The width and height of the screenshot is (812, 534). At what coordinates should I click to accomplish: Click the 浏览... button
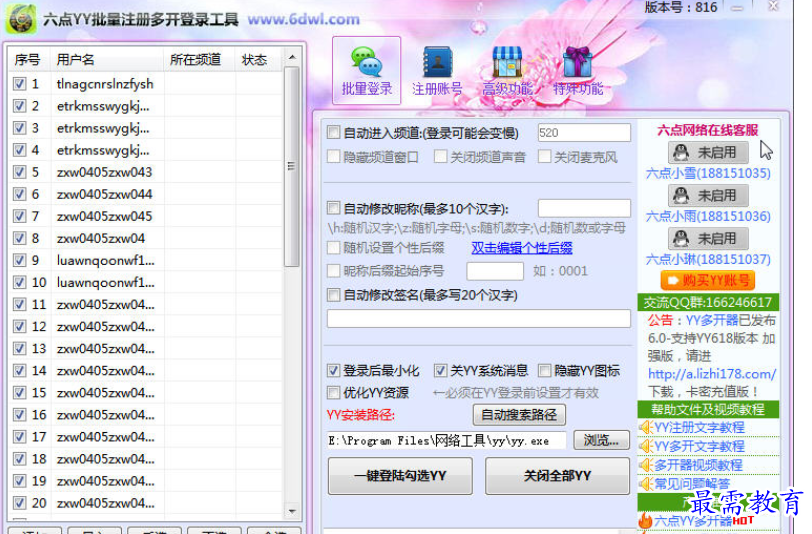tap(601, 440)
